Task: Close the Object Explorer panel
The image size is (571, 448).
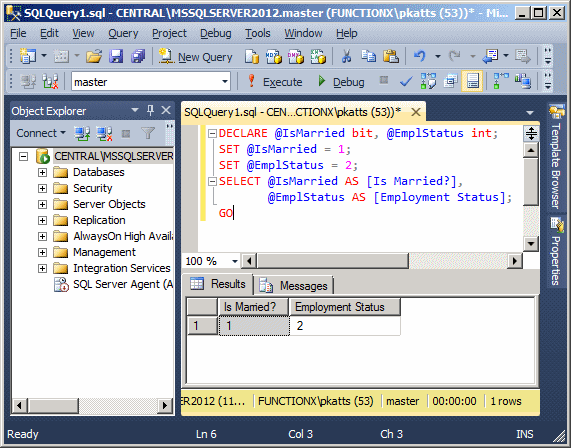Action: (x=166, y=110)
